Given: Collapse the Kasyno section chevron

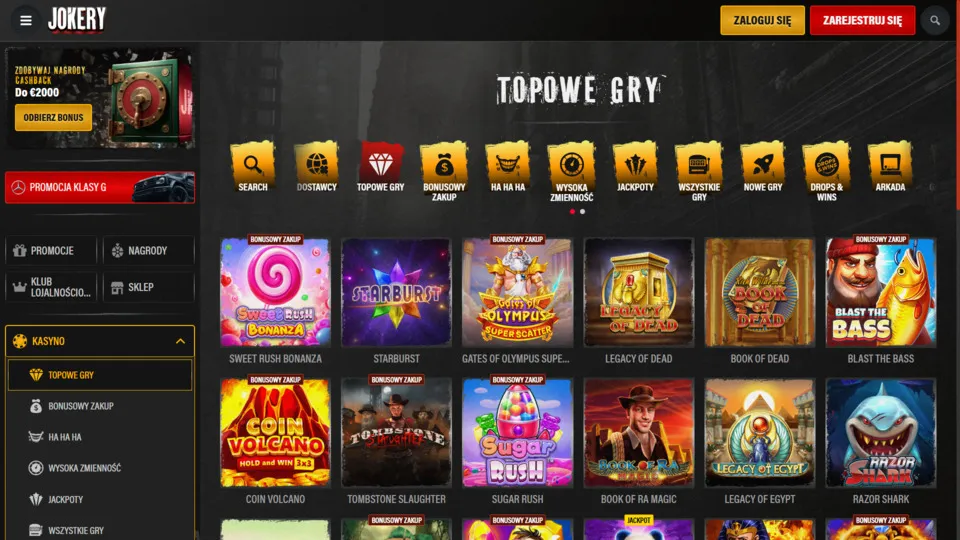Looking at the screenshot, I should point(180,341).
